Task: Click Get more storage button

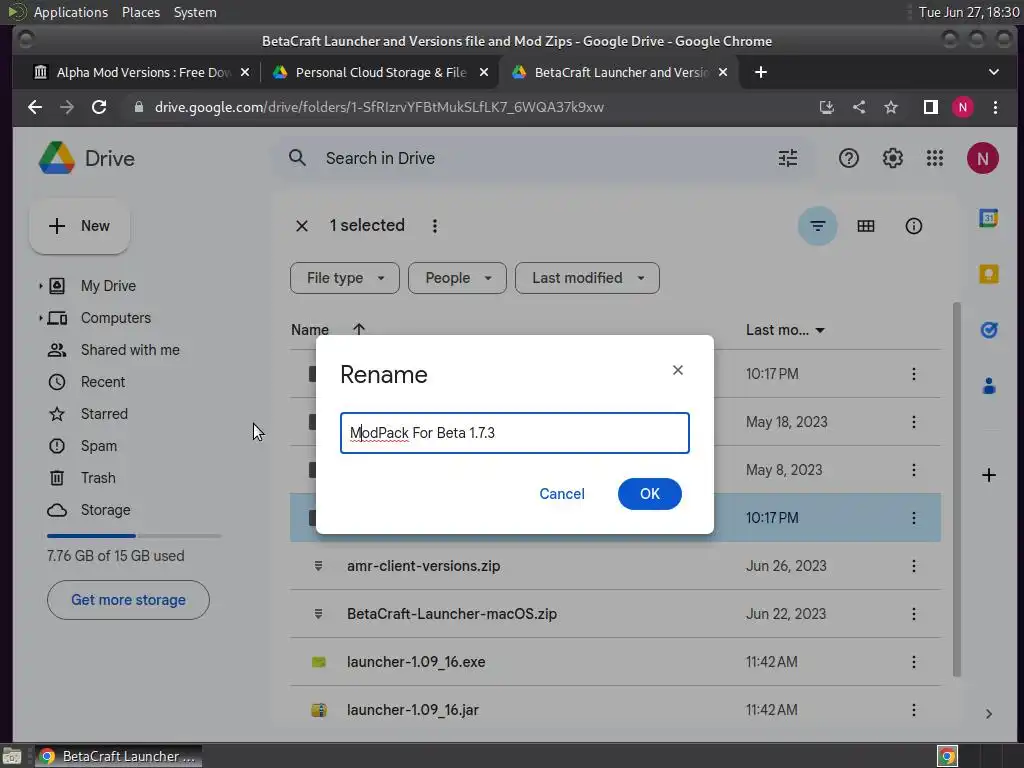Action: (128, 600)
